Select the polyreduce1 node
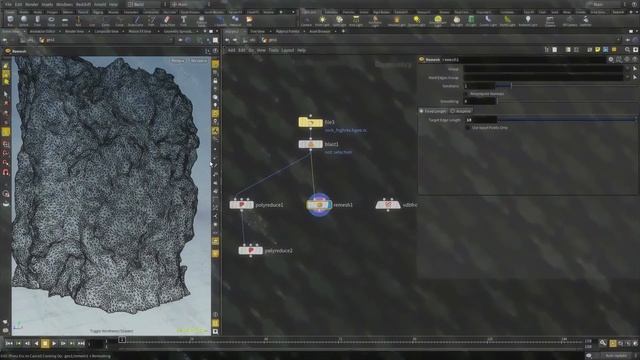Viewport: 640px width, 360px height. [241, 204]
